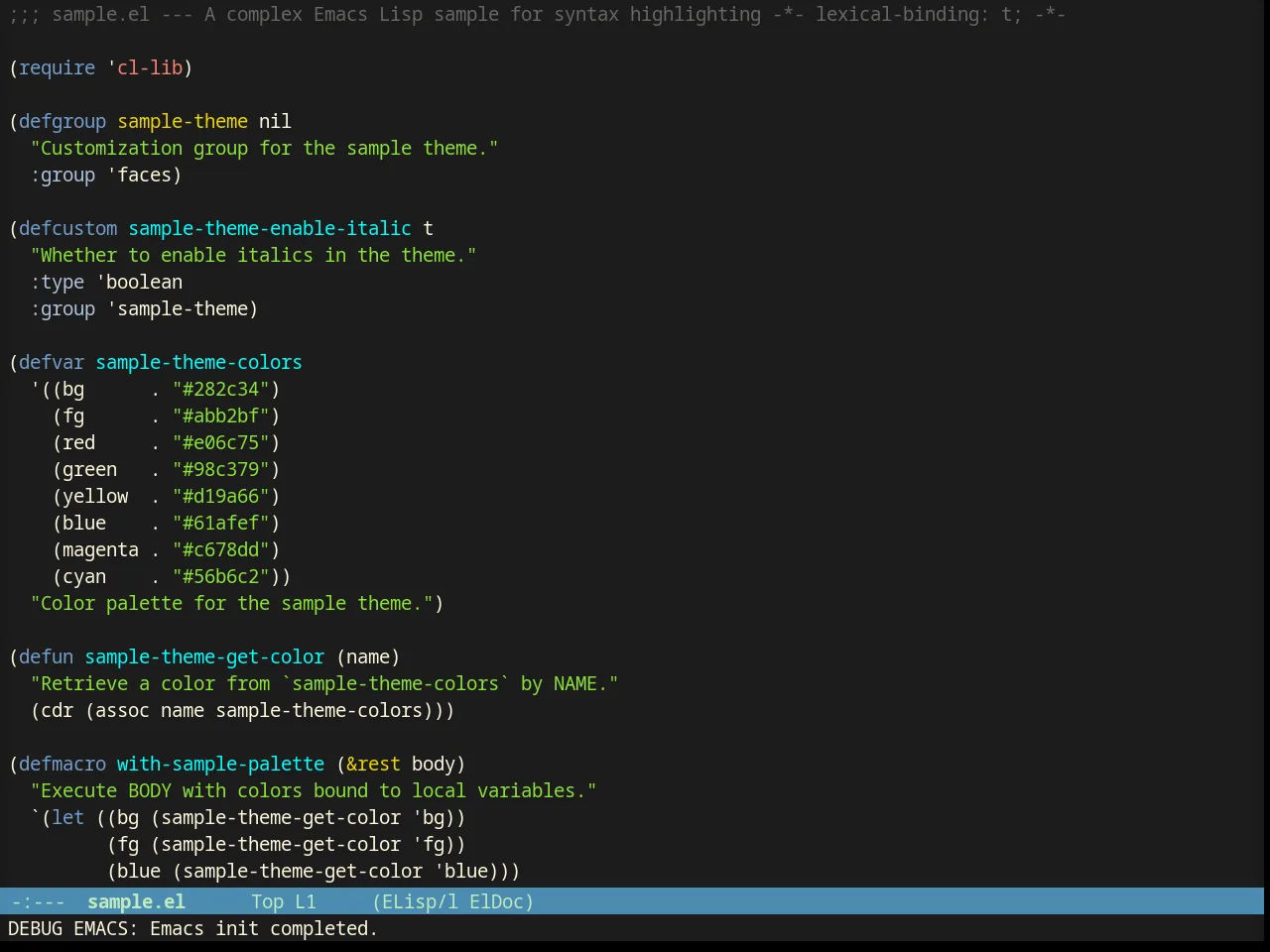Viewport: 1270px width, 952px height.
Task: Click the &rest keyword
Action: point(373,764)
